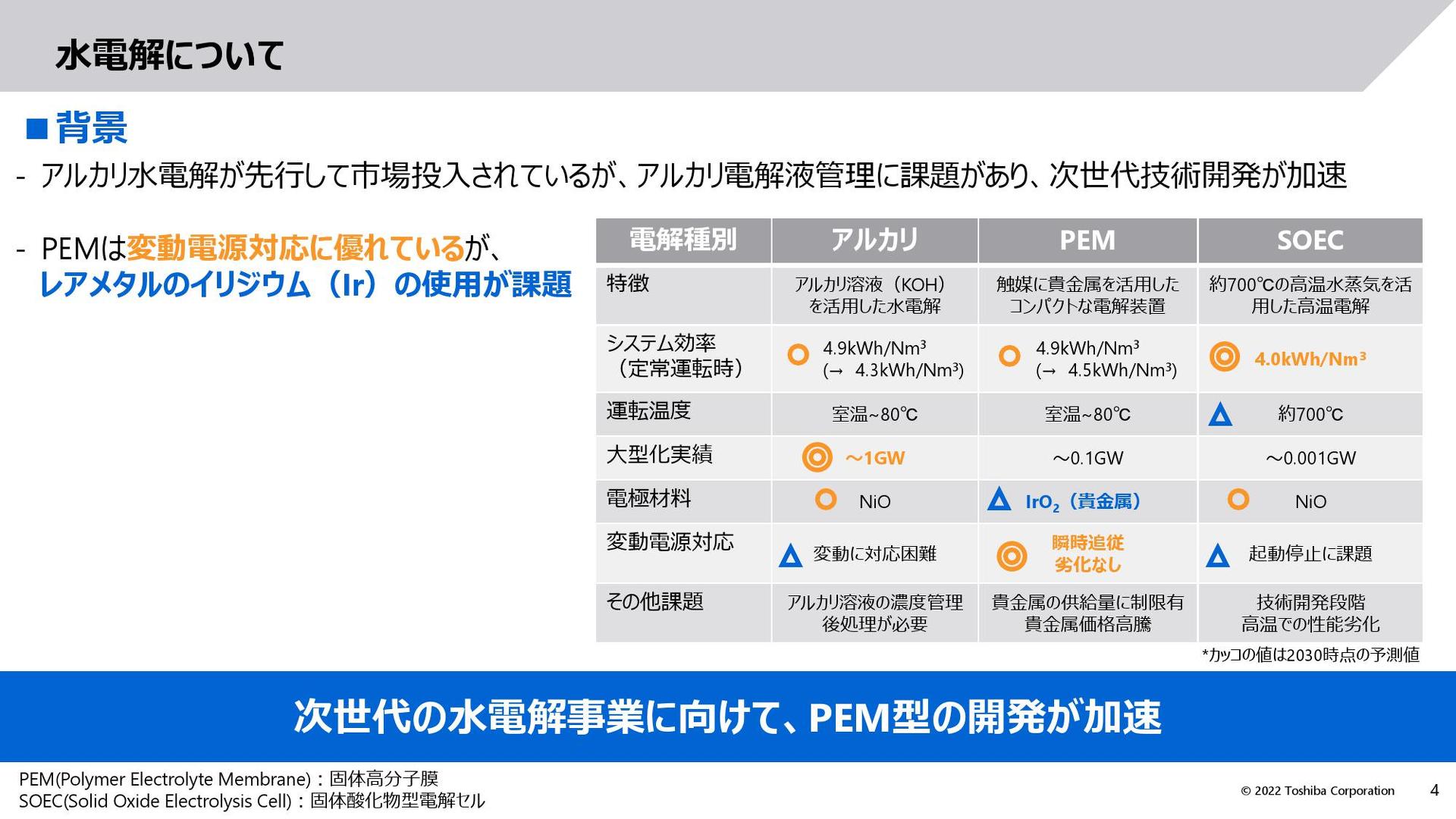Image resolution: width=1456 pixels, height=819 pixels.
Task: Click the slide page number 4
Action: 1434,790
